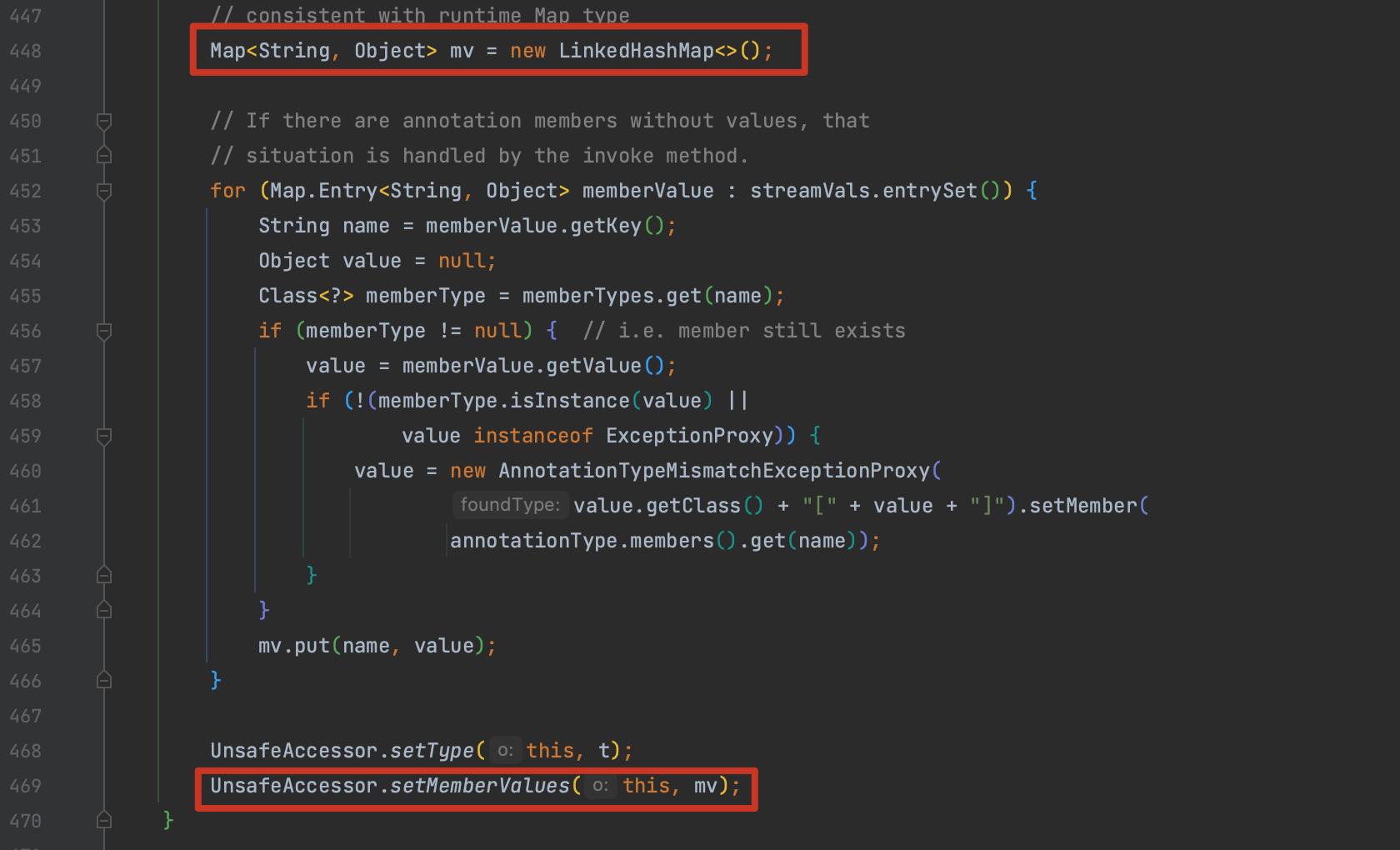Click fold end marker at line 464
Image resolution: width=1400 pixels, height=850 pixels.
[104, 611]
